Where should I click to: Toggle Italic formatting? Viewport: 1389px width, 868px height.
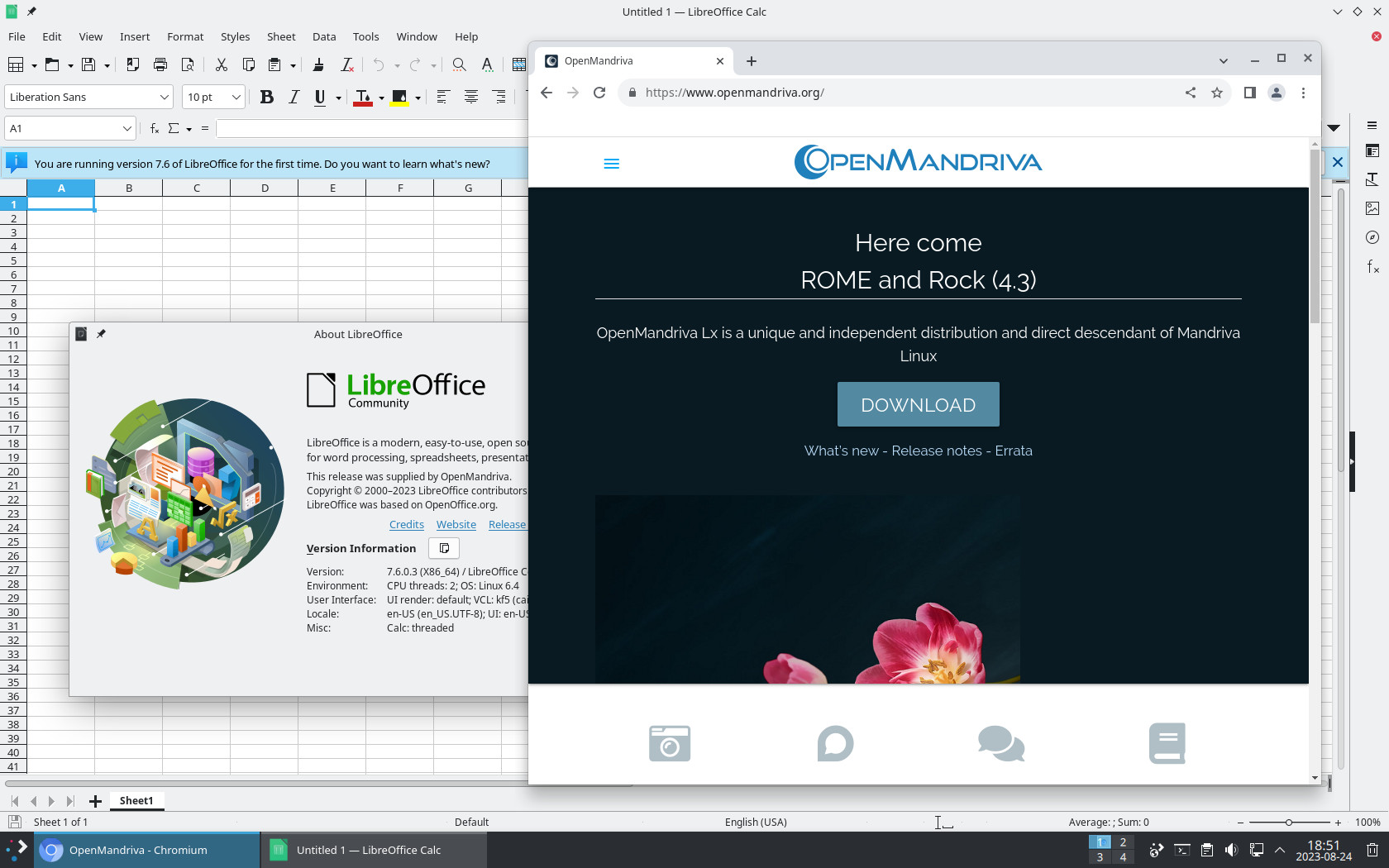(x=294, y=97)
